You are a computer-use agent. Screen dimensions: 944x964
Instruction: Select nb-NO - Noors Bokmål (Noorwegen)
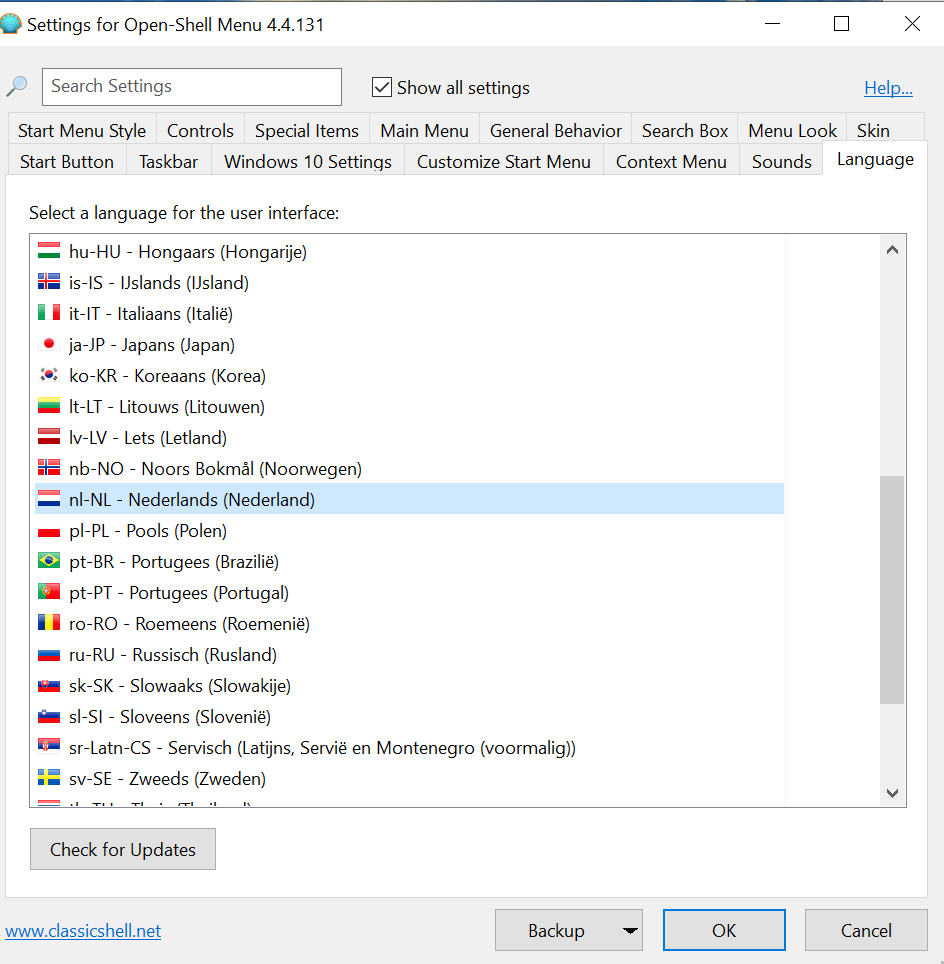pos(410,468)
